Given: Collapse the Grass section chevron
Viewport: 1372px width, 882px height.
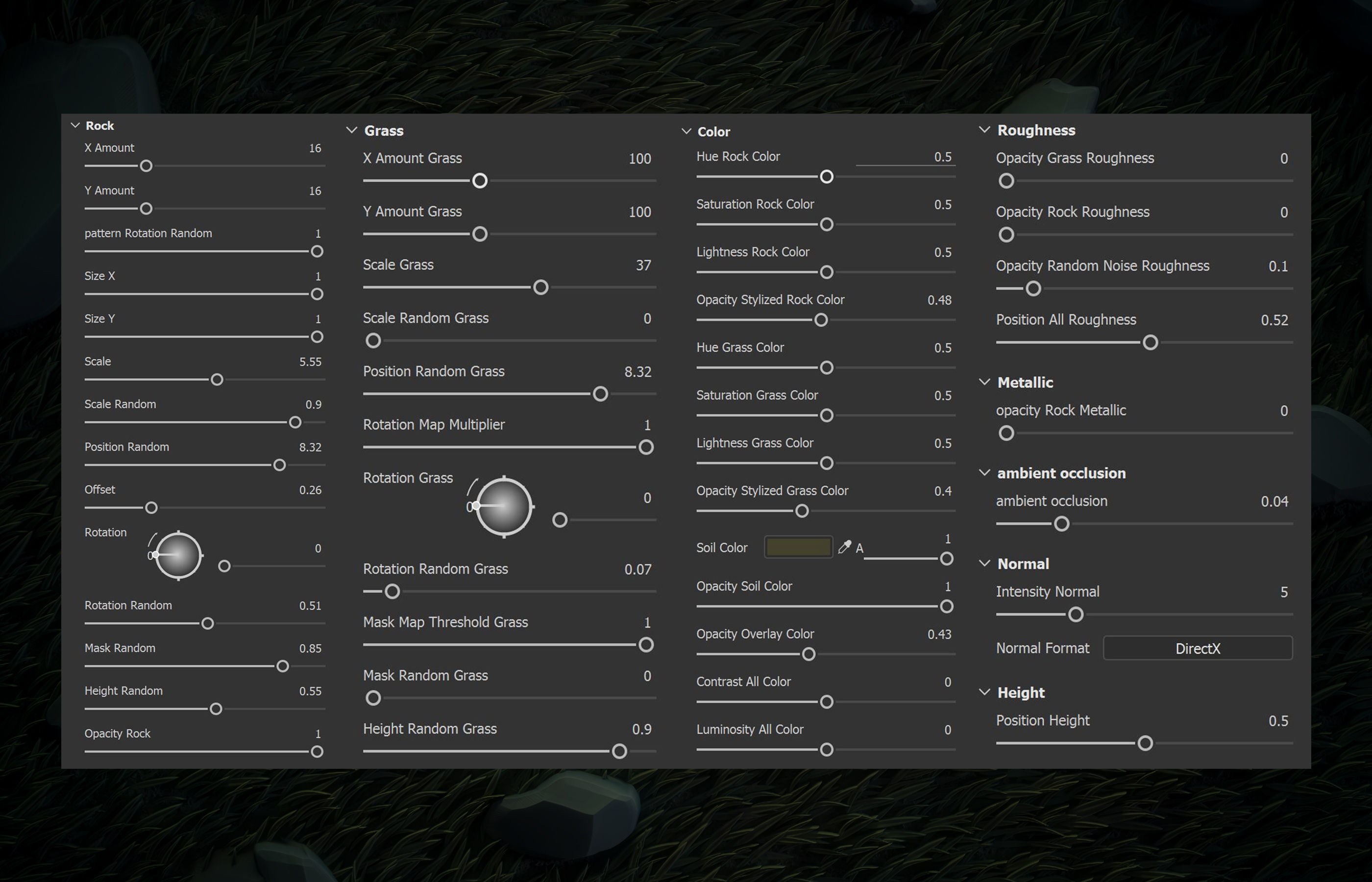Looking at the screenshot, I should point(352,130).
